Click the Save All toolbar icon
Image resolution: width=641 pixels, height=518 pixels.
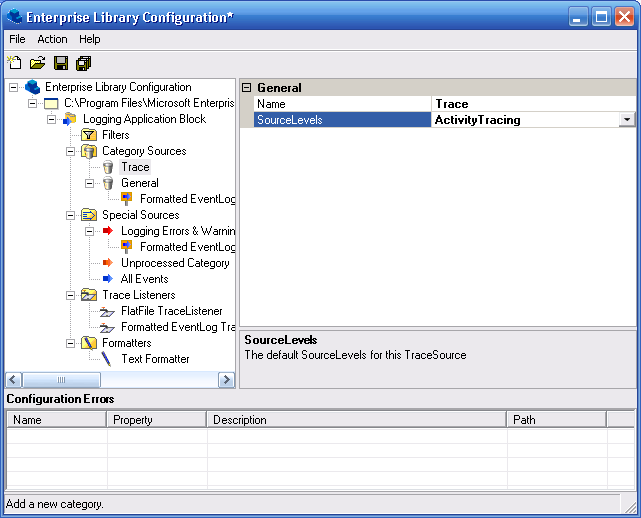pyautogui.click(x=84, y=63)
